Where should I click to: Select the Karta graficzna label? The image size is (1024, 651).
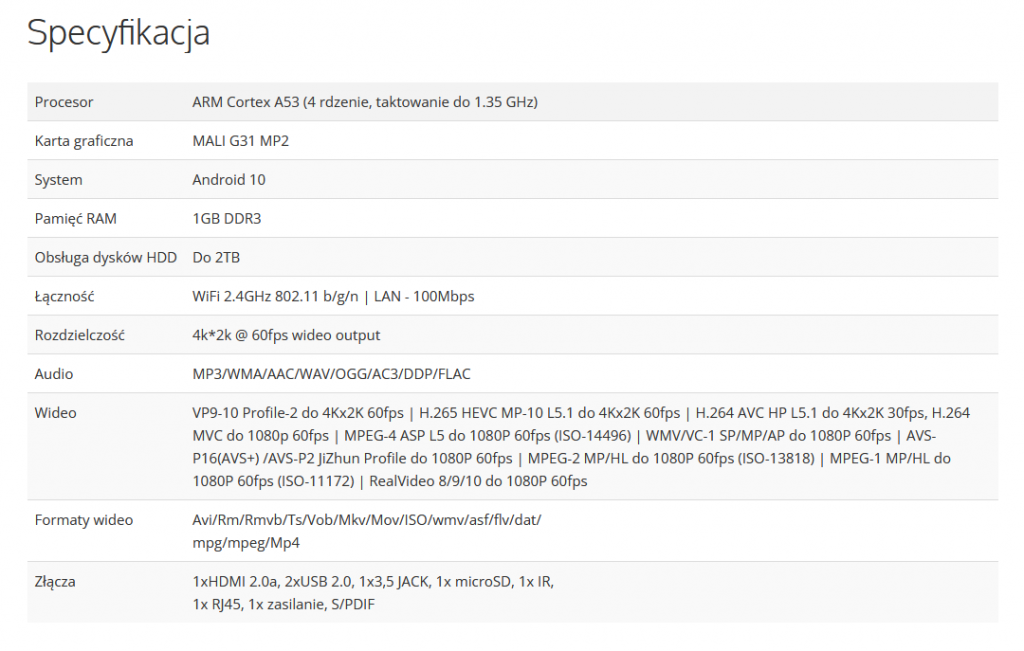[x=84, y=141]
